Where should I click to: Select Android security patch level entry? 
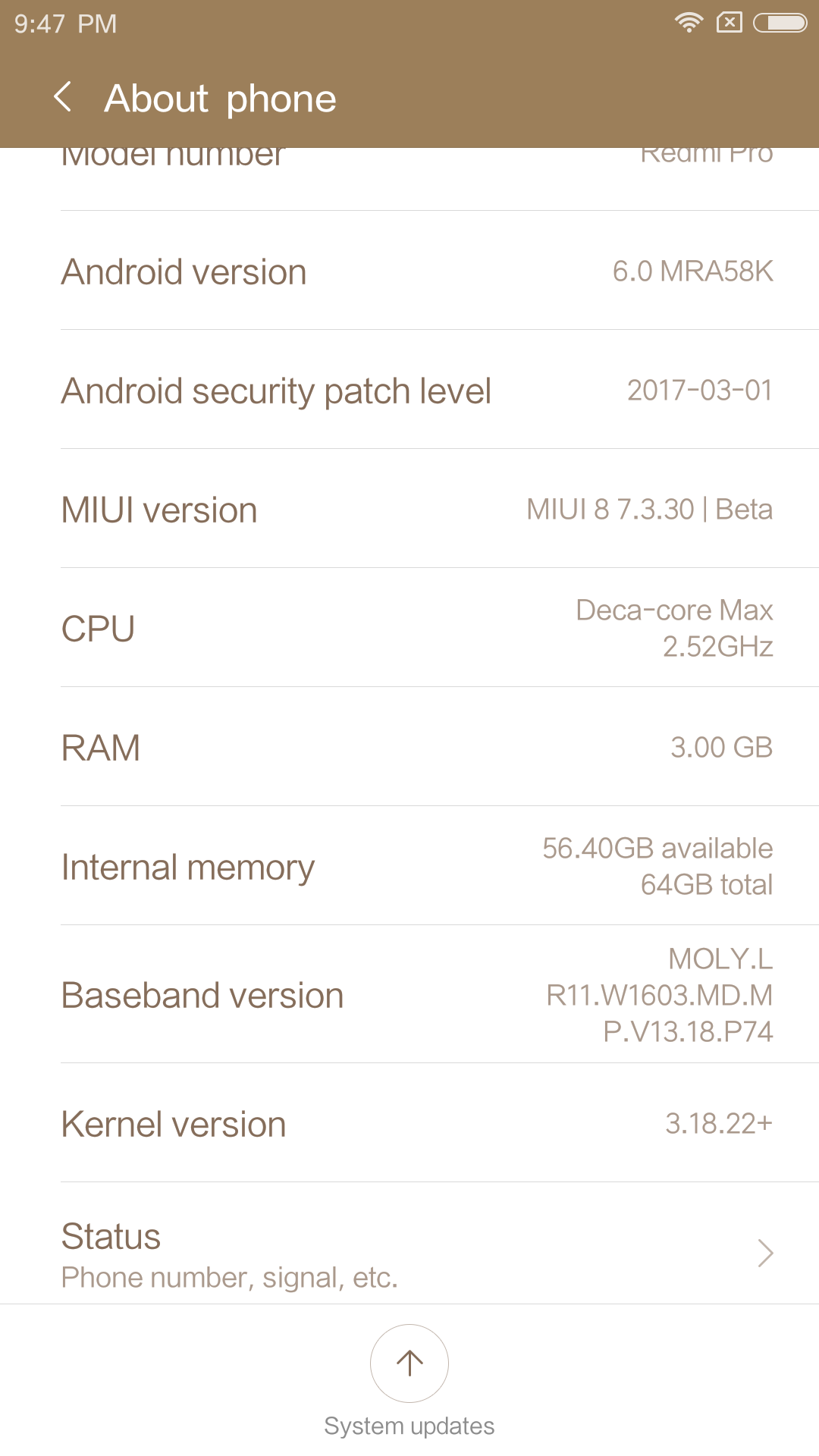coord(409,390)
